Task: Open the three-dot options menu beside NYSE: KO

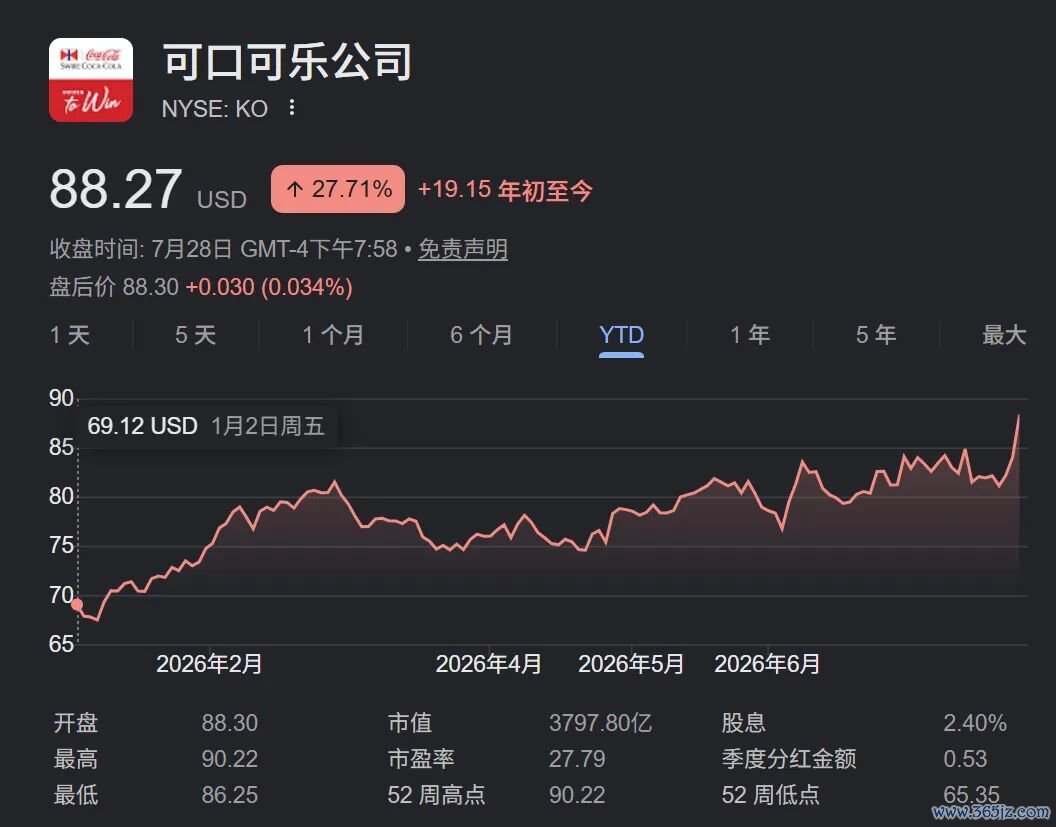Action: click(x=292, y=108)
